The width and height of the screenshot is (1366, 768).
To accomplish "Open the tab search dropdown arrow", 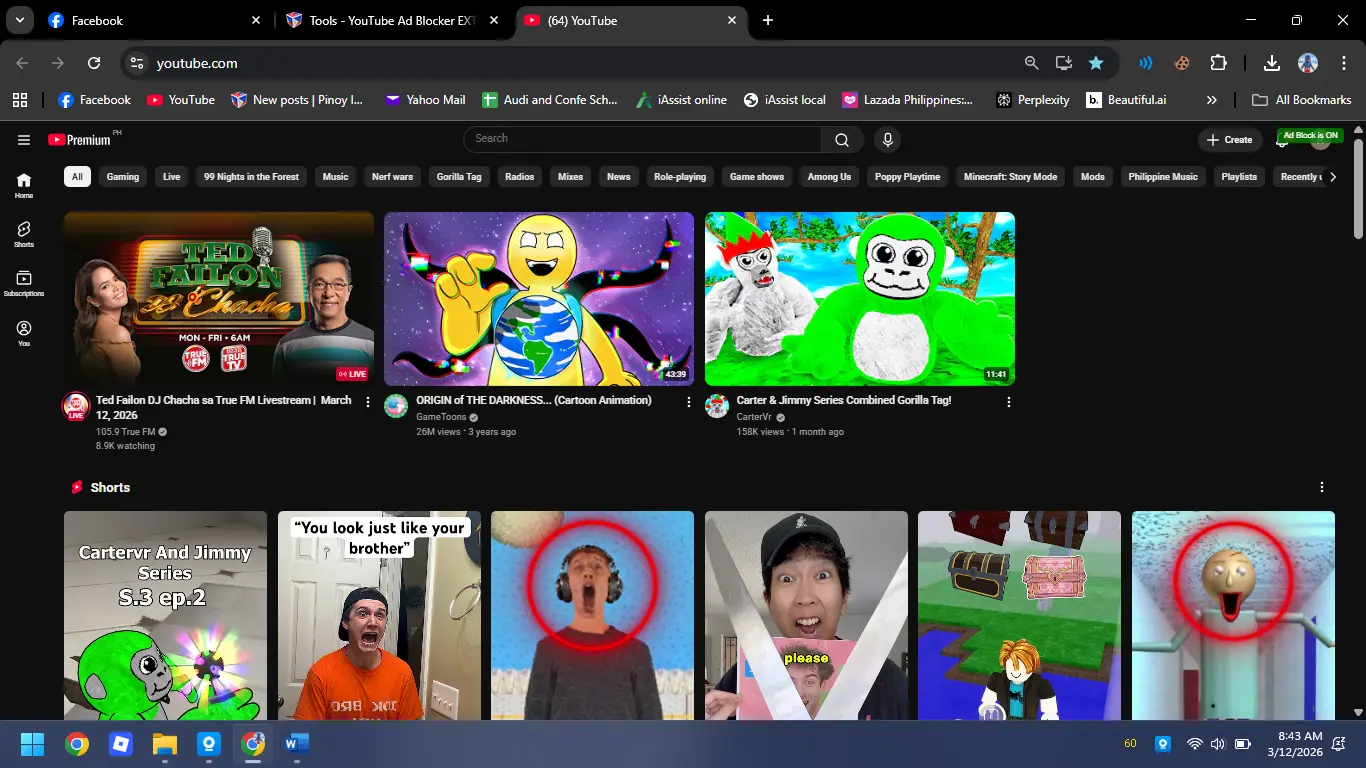I will [19, 20].
